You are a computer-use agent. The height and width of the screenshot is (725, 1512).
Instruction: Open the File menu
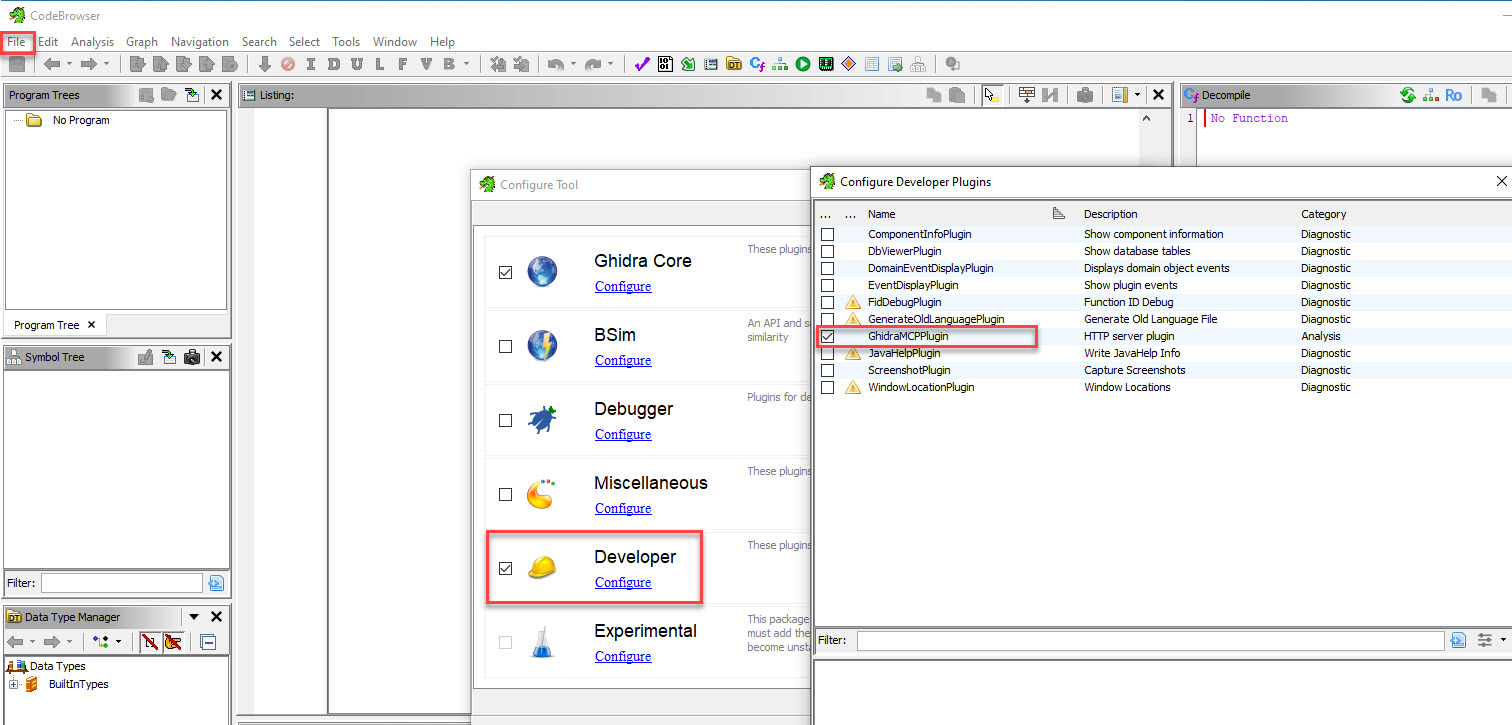[x=16, y=42]
